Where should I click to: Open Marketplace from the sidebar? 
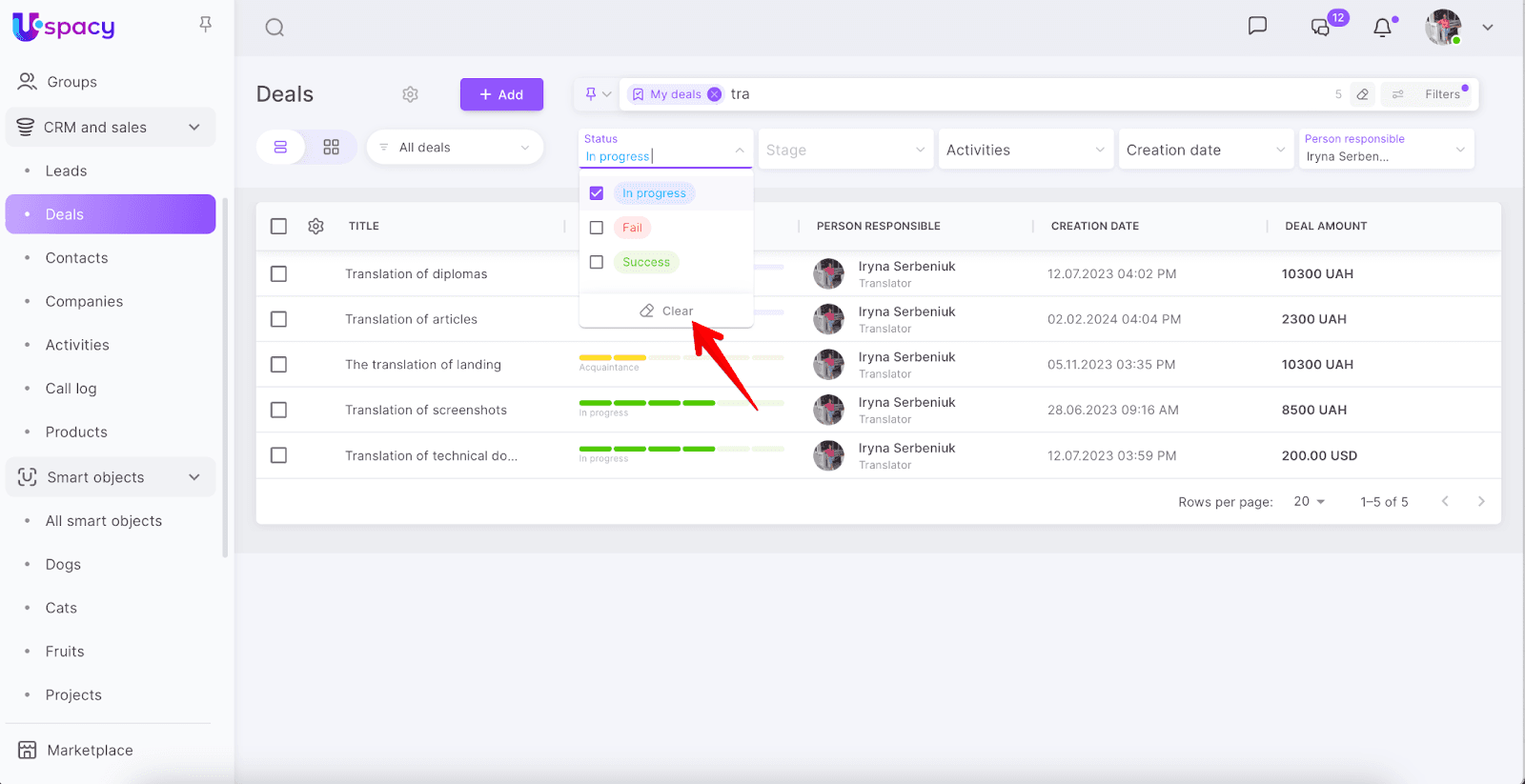coord(90,751)
